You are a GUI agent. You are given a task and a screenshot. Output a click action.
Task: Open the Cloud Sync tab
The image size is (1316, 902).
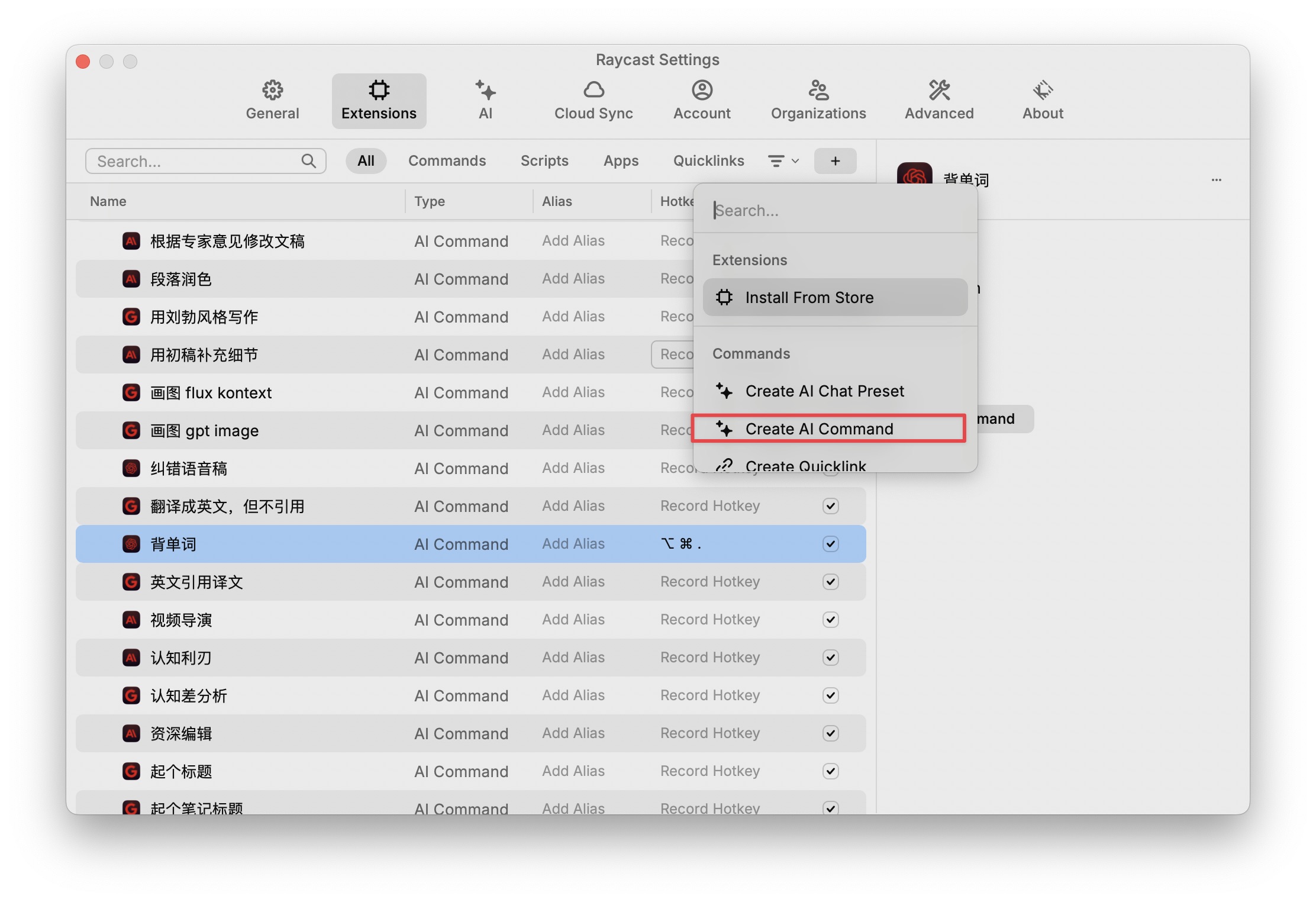(x=594, y=101)
